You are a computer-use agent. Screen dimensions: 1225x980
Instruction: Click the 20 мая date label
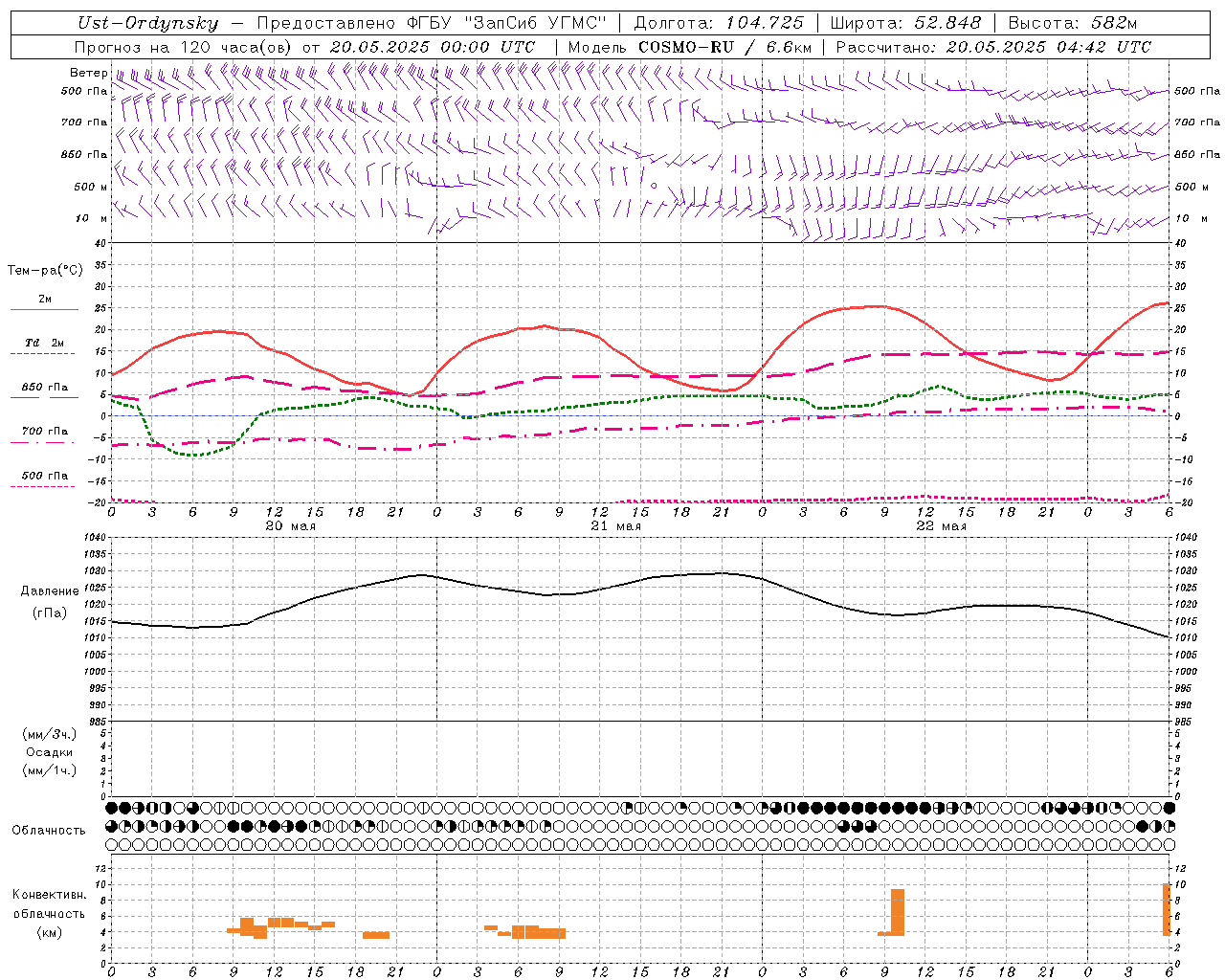(x=290, y=526)
